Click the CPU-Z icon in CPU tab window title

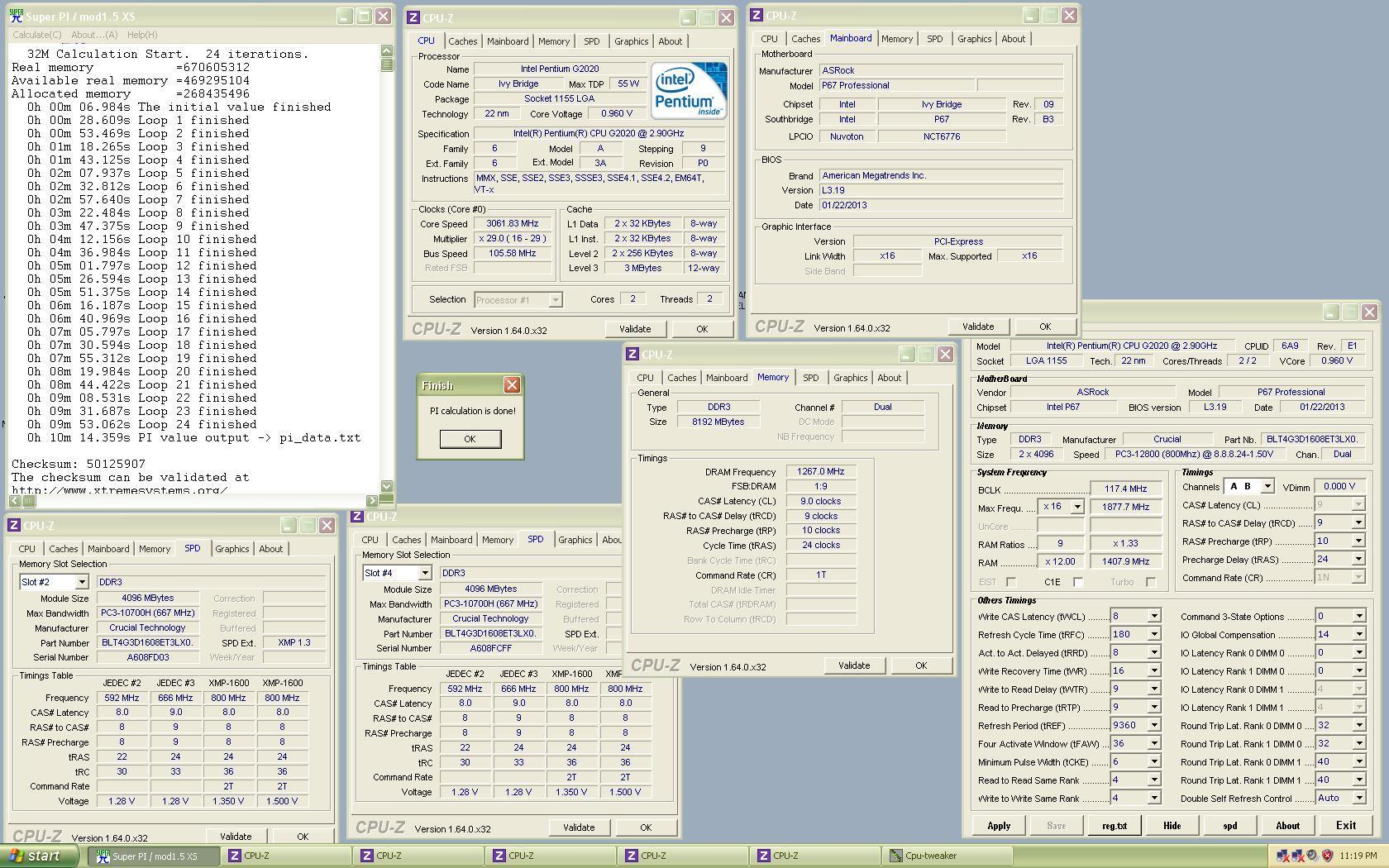click(x=413, y=17)
